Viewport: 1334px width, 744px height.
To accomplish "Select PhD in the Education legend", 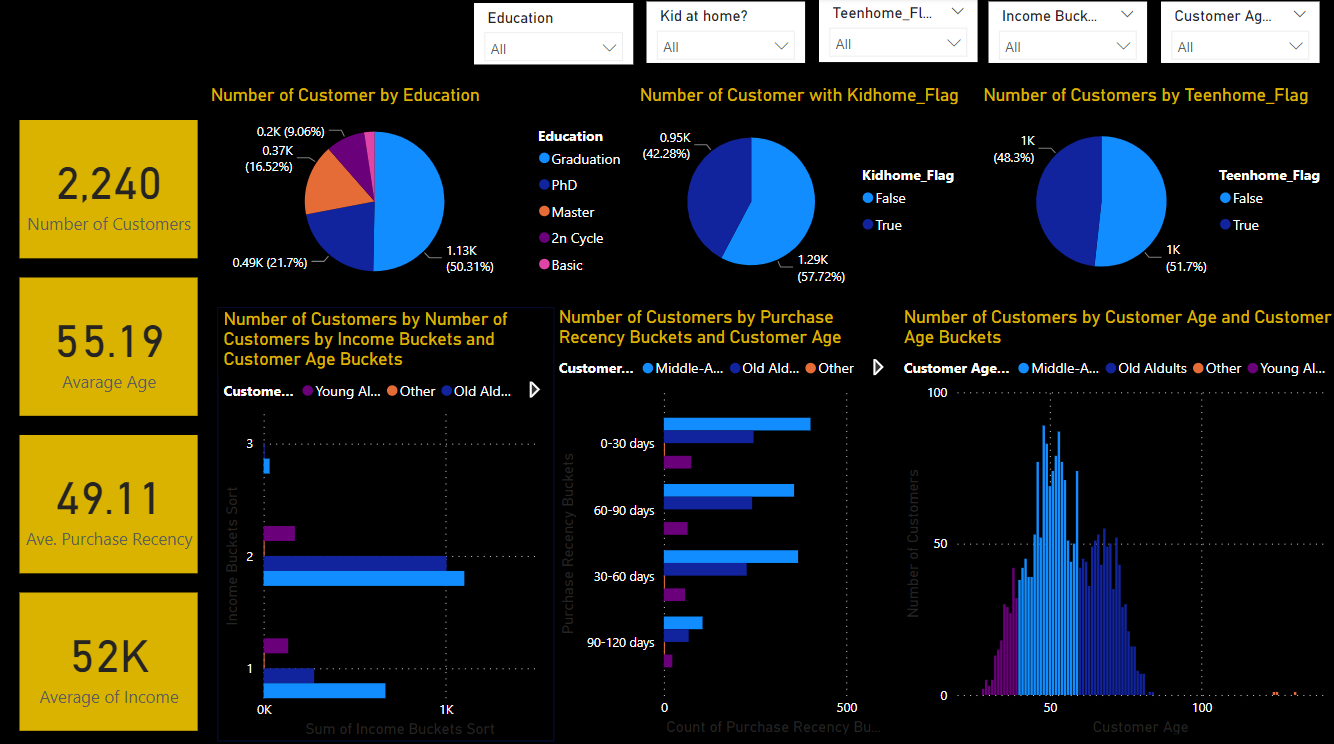I will [x=557, y=185].
